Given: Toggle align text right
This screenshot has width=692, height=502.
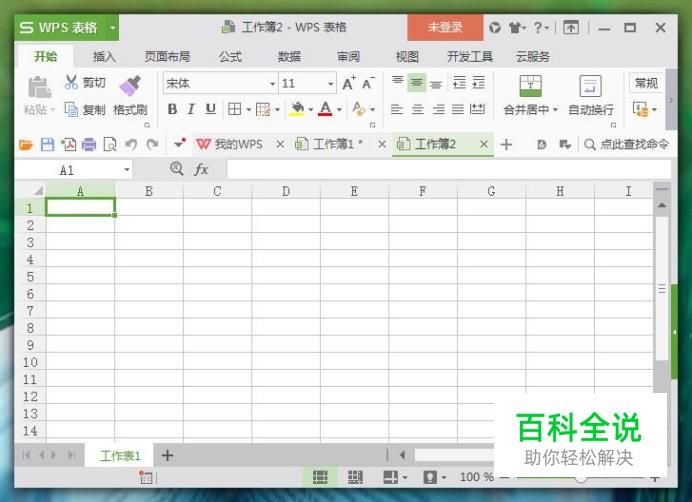Looking at the screenshot, I should 438,109.
